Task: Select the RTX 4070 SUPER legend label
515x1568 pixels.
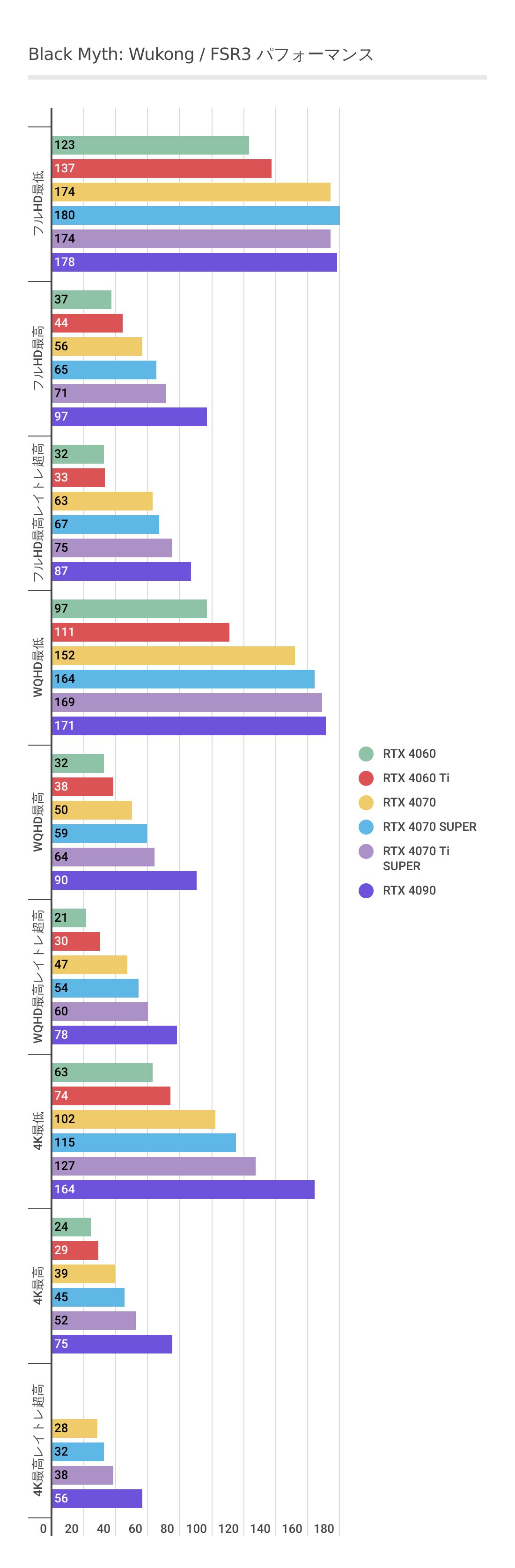Action: click(429, 827)
